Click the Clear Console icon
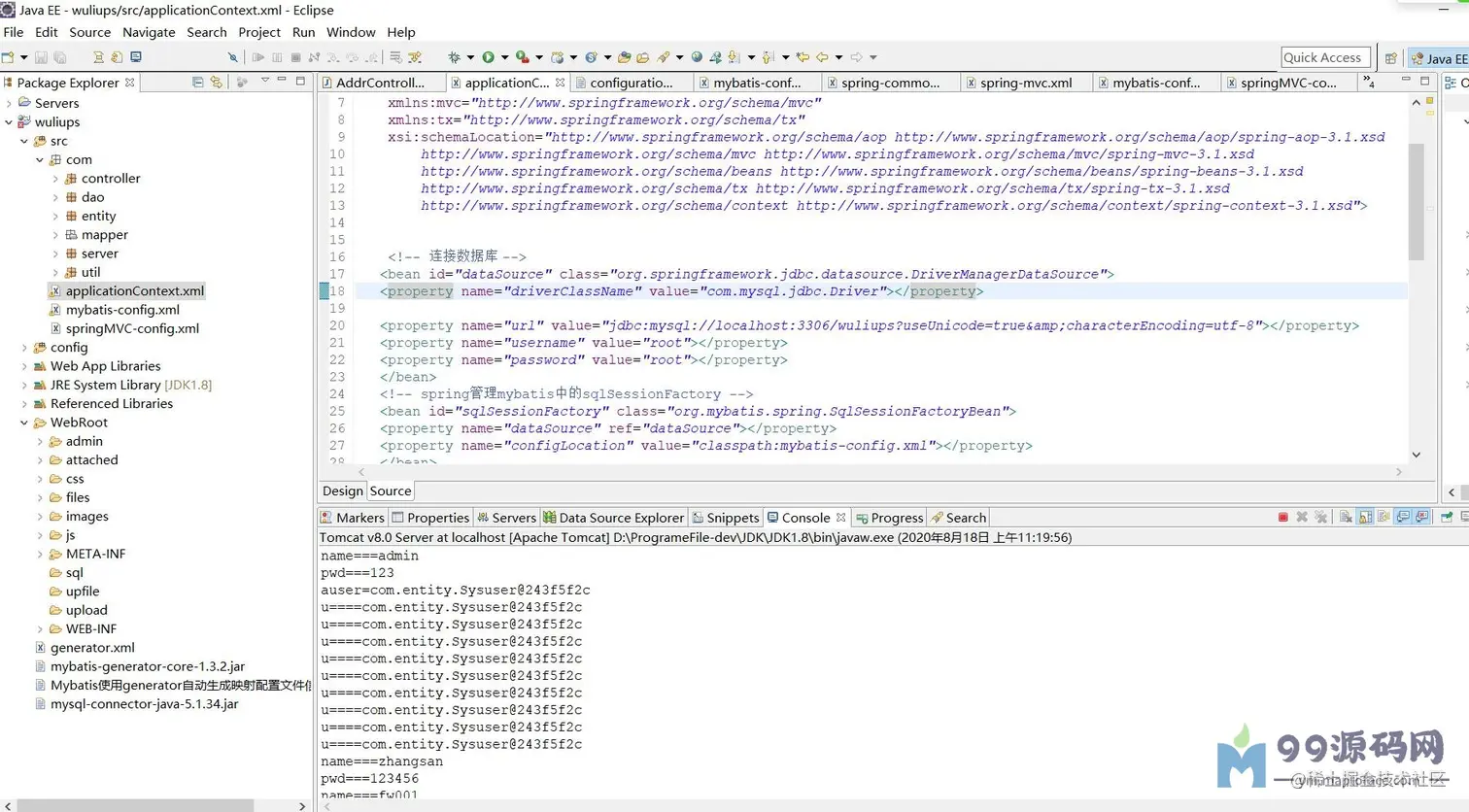The width and height of the screenshot is (1469, 812). [x=1346, y=518]
